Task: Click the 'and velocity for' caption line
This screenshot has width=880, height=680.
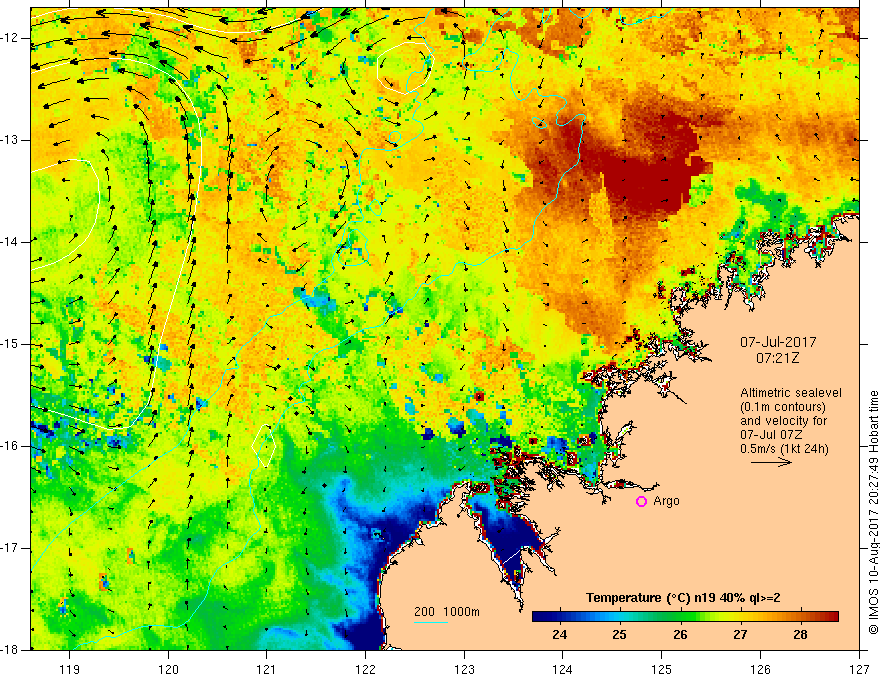Action: (783, 421)
